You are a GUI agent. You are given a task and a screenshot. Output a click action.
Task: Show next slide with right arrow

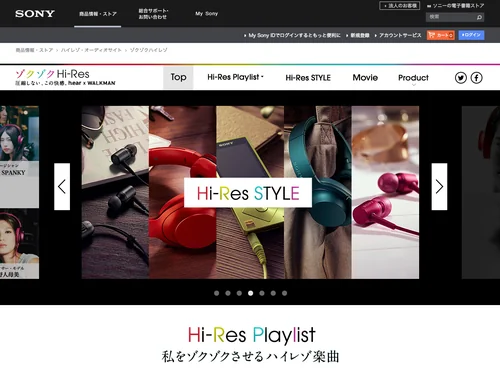pyautogui.click(x=439, y=186)
